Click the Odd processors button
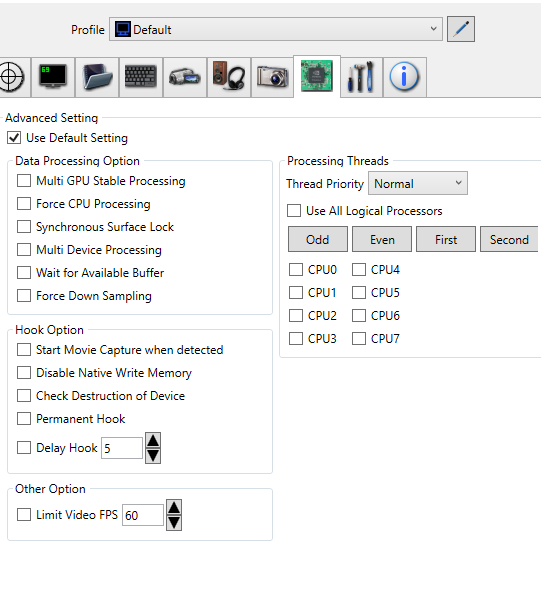This screenshot has height=590, width=541. coord(318,239)
